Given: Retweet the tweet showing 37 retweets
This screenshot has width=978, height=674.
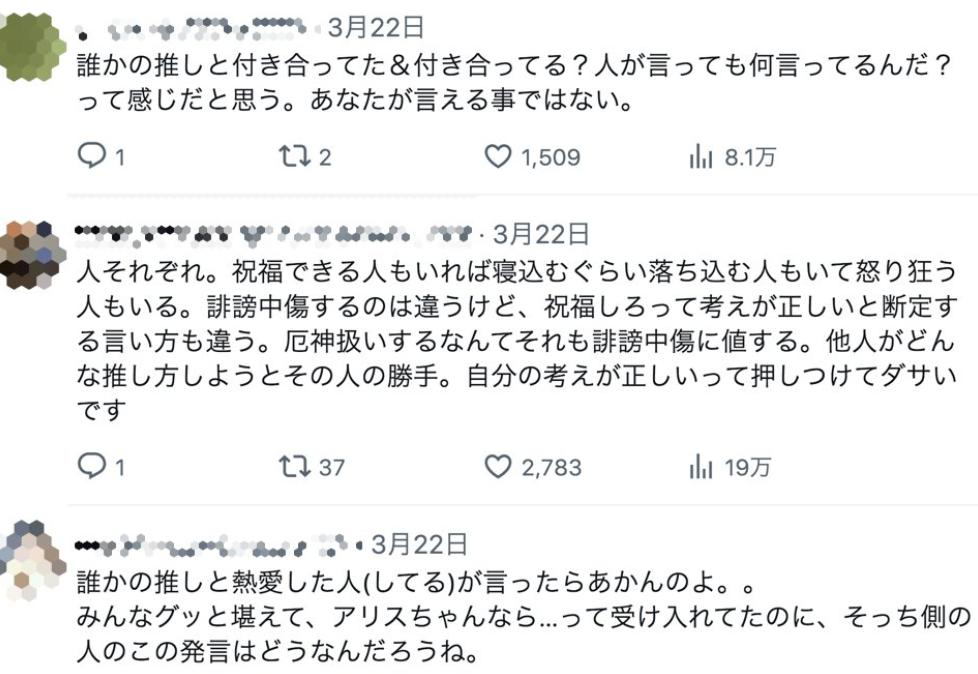Looking at the screenshot, I should [293, 467].
